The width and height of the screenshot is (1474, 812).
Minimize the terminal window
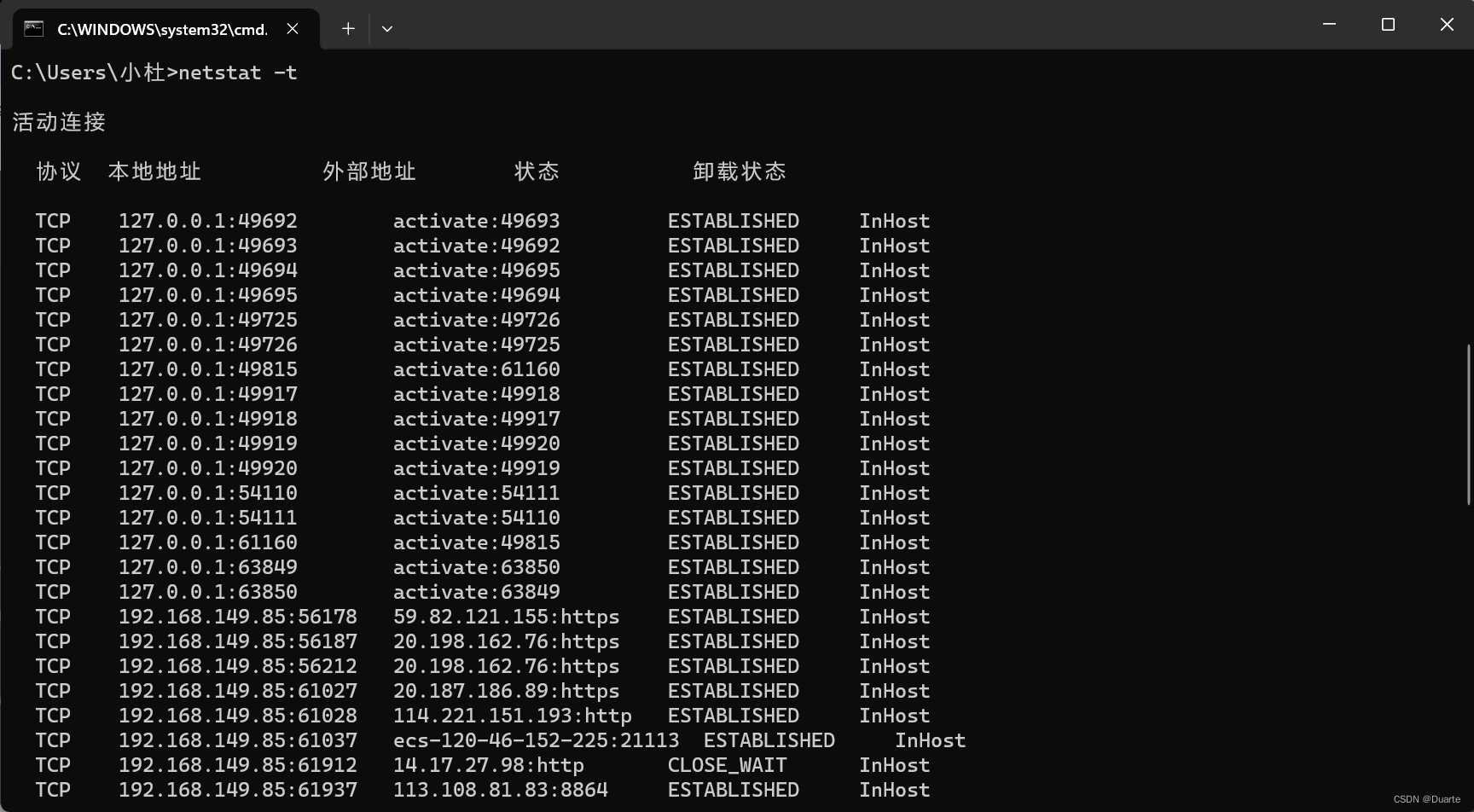coord(1329,25)
